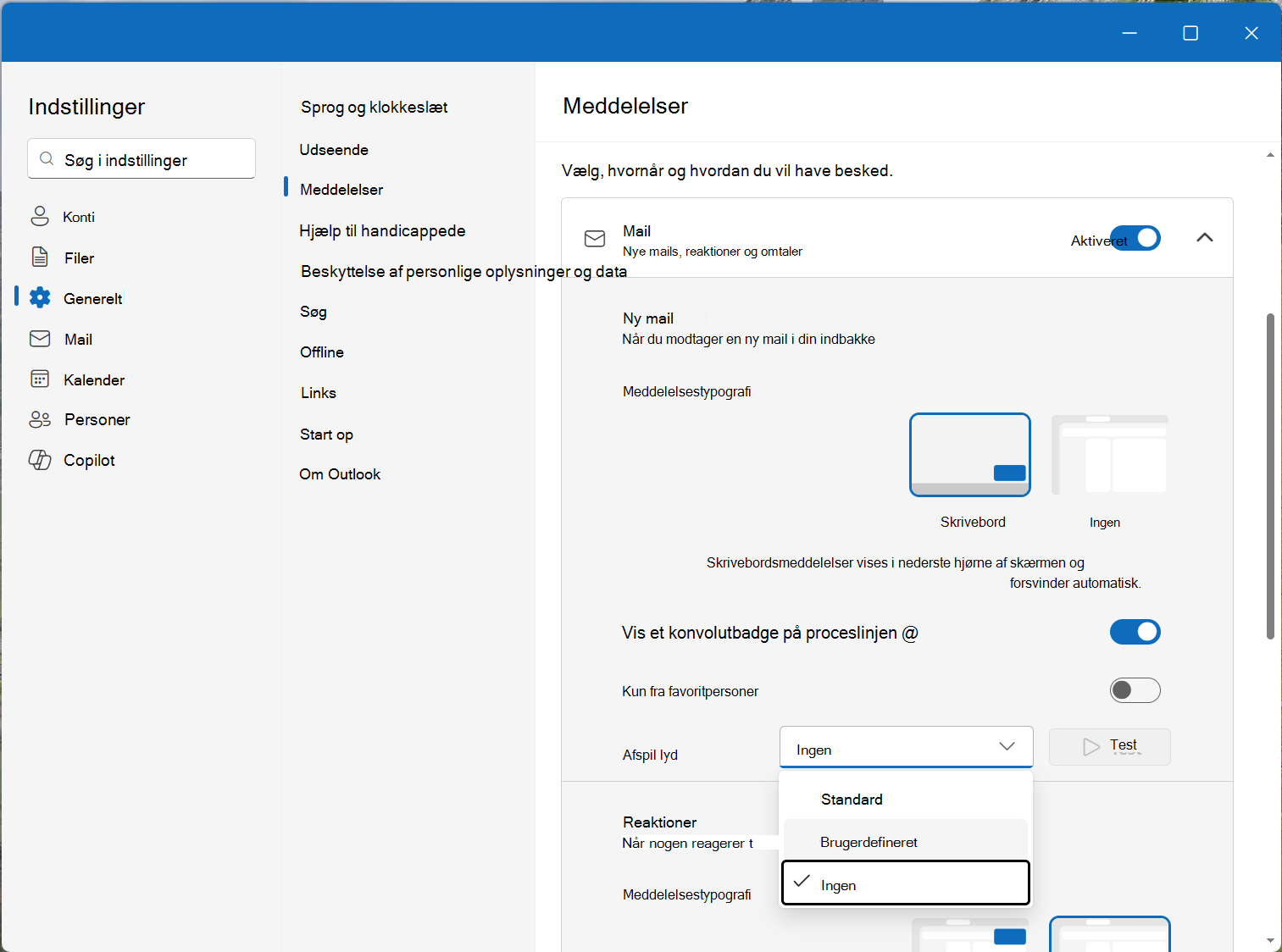Click the Copilot logo icon
The image size is (1282, 952).
point(40,460)
